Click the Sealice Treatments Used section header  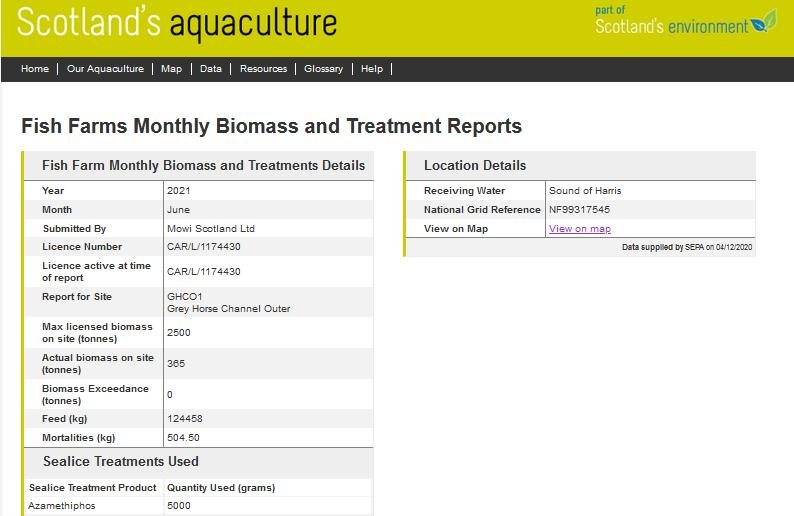pos(121,462)
